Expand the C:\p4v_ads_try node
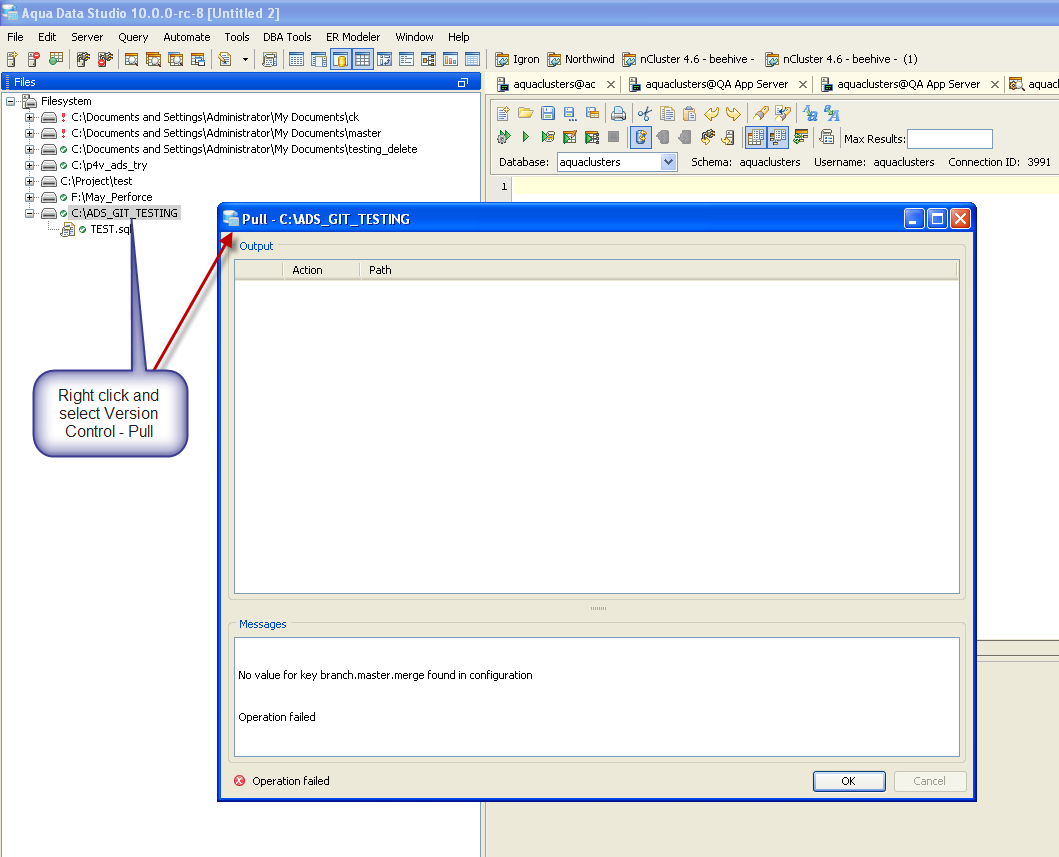 click(29, 165)
